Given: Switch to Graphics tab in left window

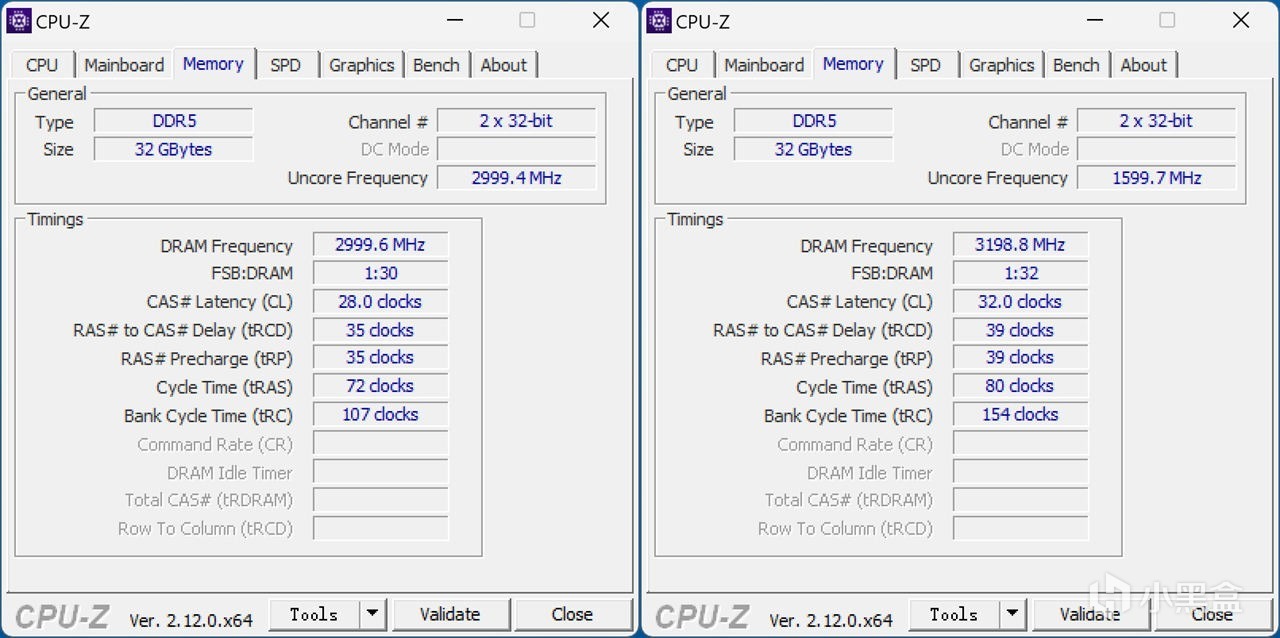Looking at the screenshot, I should (x=361, y=65).
